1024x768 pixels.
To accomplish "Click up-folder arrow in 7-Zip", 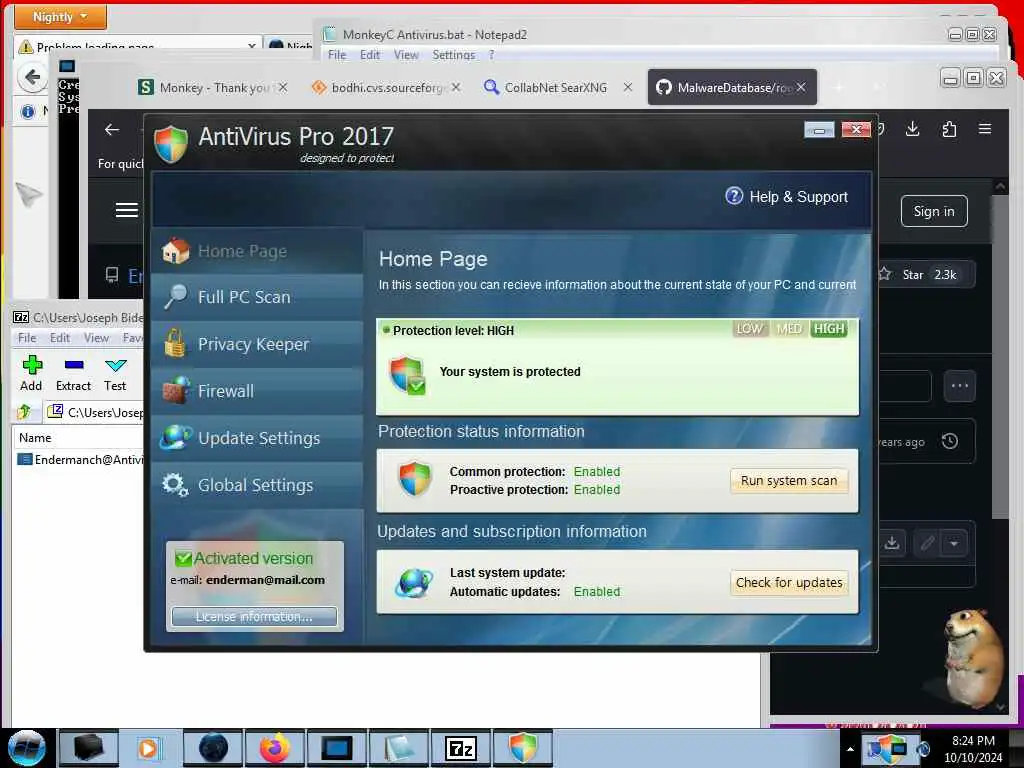I will pyautogui.click(x=24, y=412).
